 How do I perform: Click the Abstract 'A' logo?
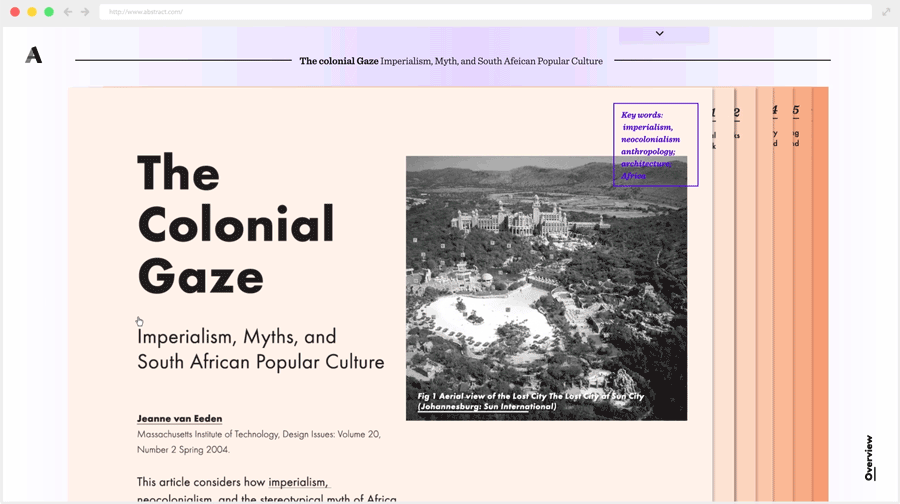coord(34,55)
